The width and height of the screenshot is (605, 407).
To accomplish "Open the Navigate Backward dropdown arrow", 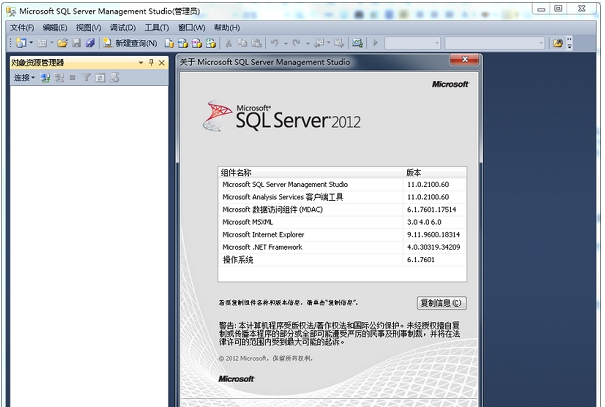I will [328, 43].
